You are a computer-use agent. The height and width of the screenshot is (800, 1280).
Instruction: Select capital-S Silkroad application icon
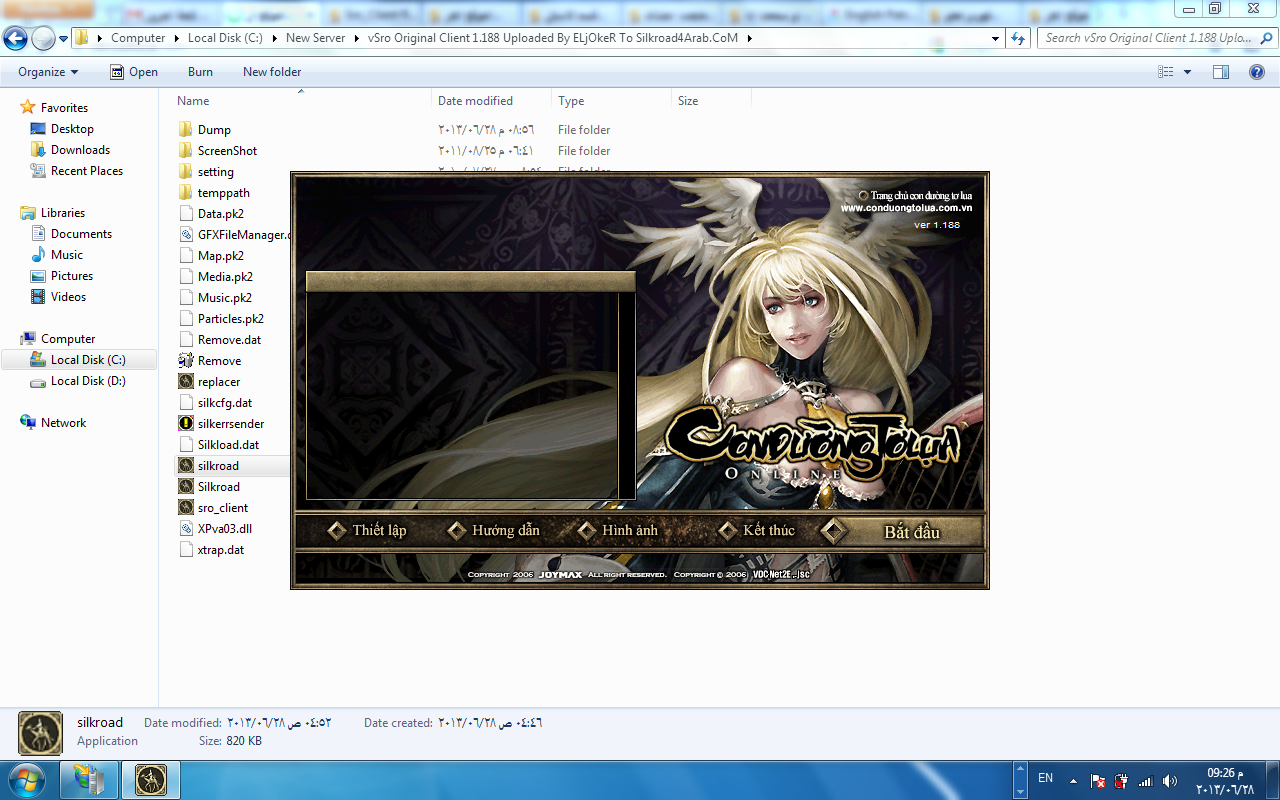pos(185,487)
